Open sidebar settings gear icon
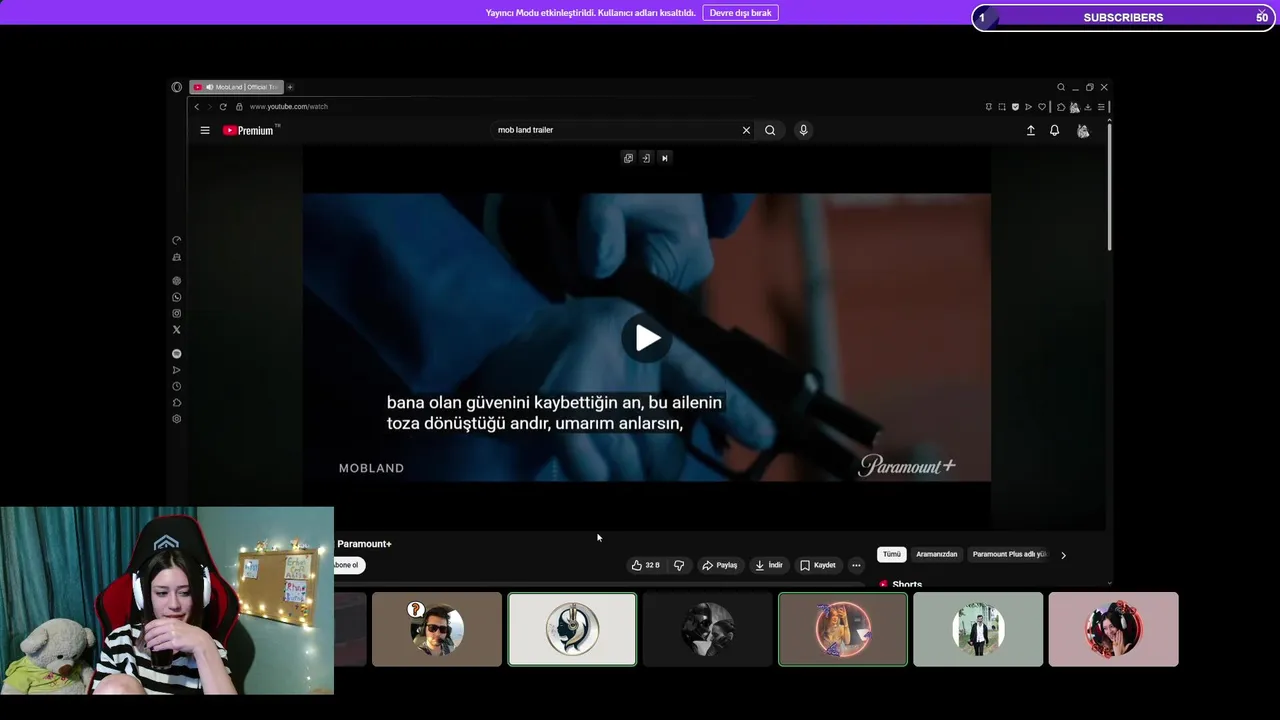This screenshot has width=1280, height=720. pyautogui.click(x=177, y=419)
